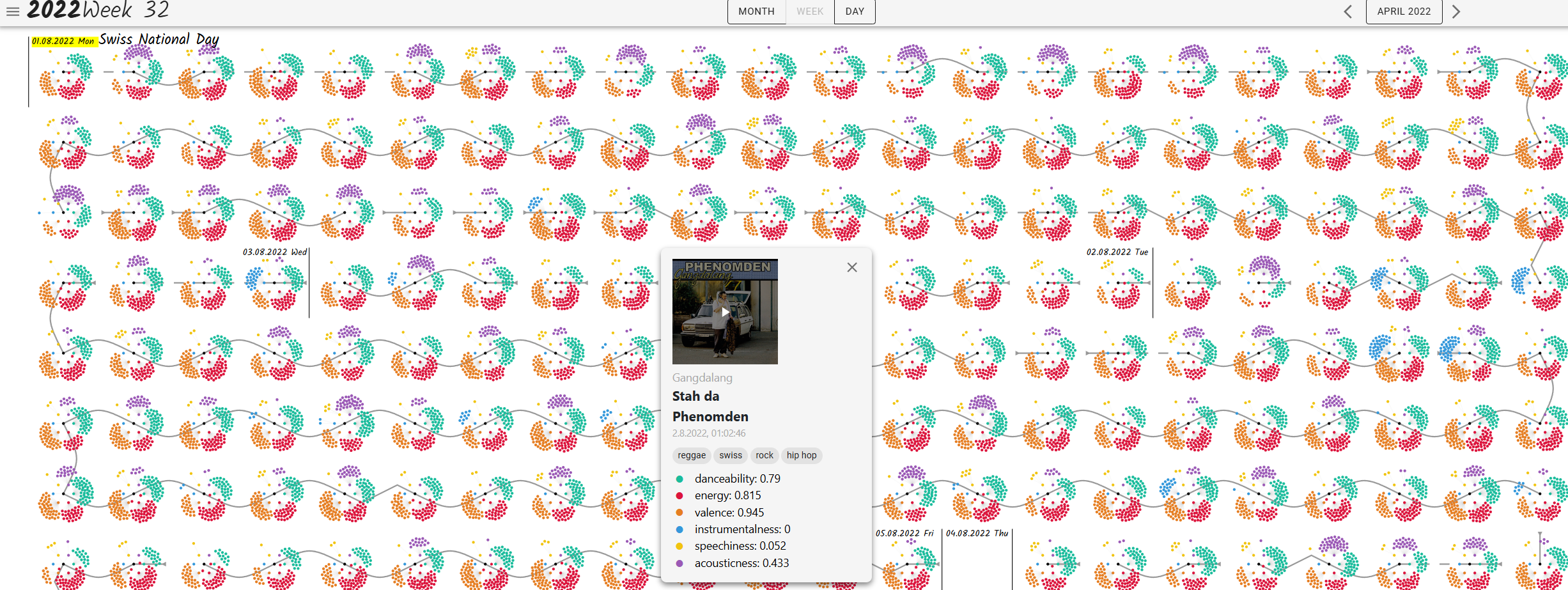Click the Swiss National Day label
The width and height of the screenshot is (1568, 590).
(x=159, y=40)
